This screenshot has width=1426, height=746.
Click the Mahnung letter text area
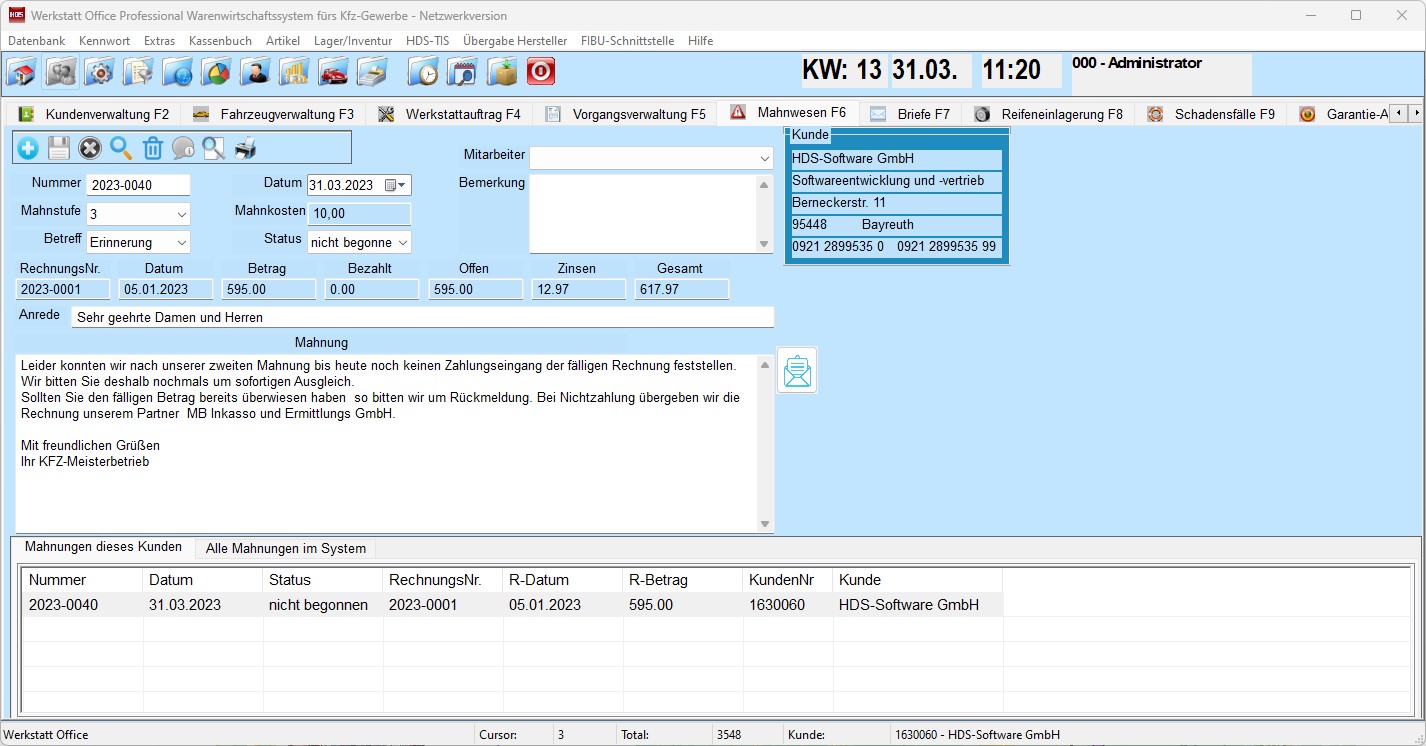(x=387, y=443)
